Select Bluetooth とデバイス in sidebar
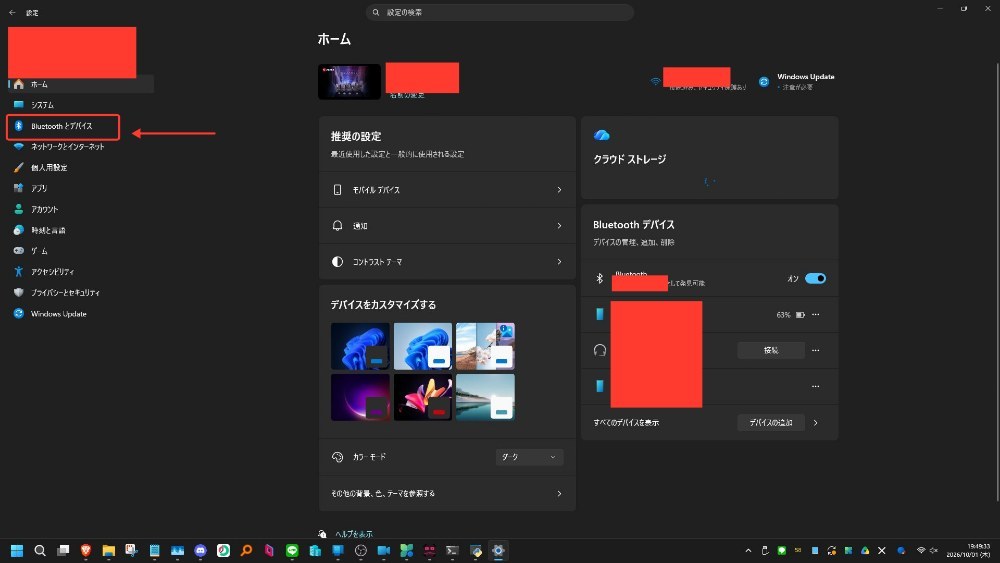1000x563 pixels. pos(63,126)
